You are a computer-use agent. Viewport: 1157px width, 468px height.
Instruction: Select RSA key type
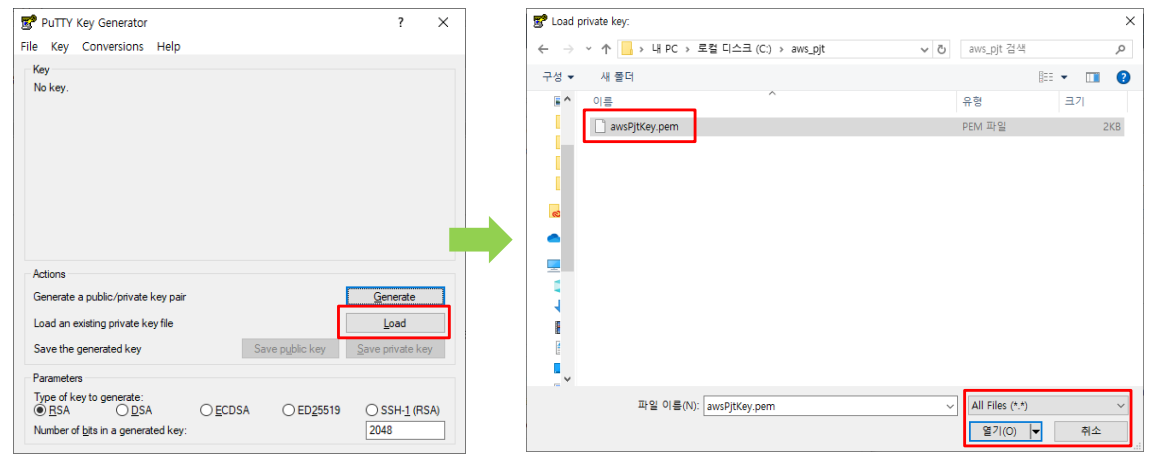40,410
